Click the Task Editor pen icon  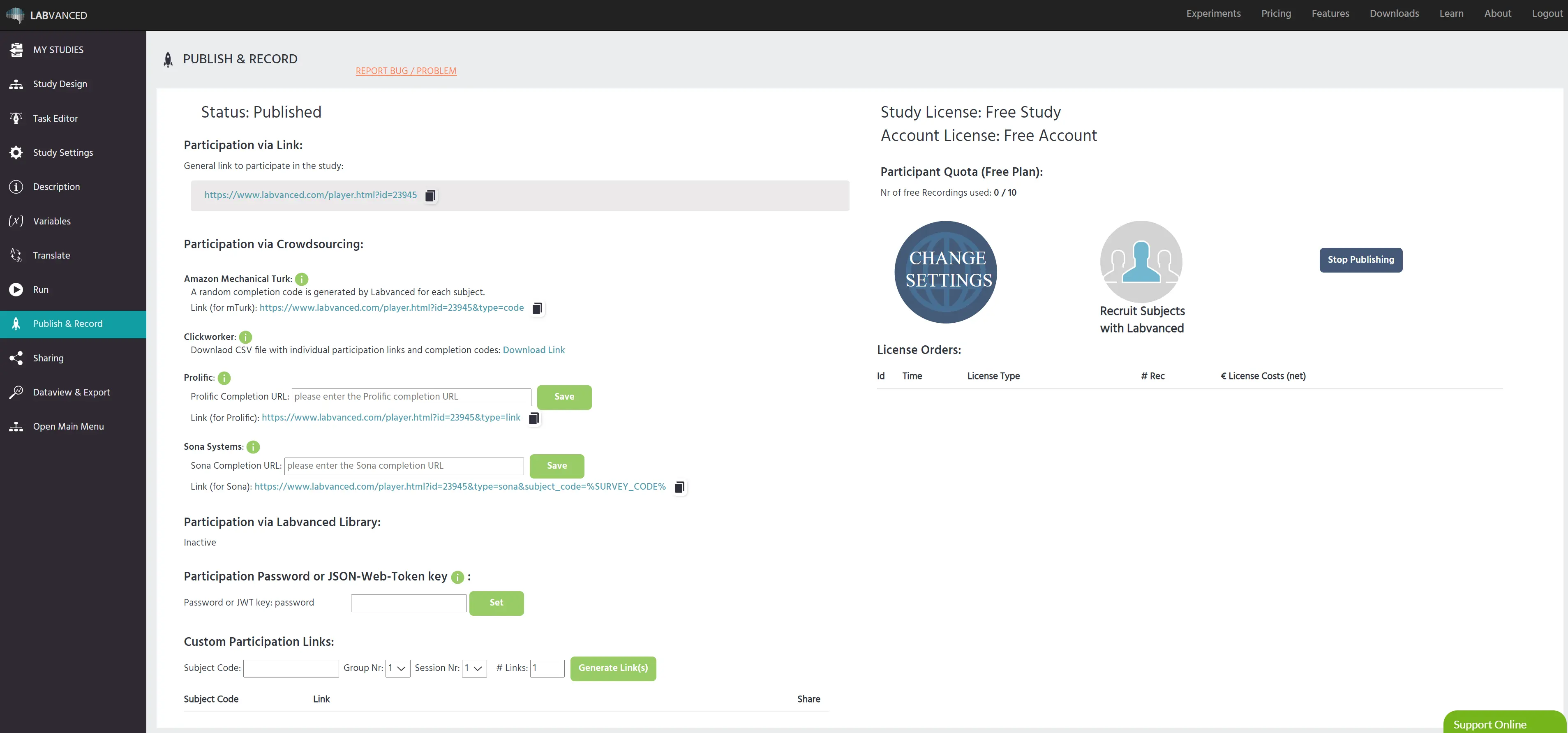coord(16,118)
